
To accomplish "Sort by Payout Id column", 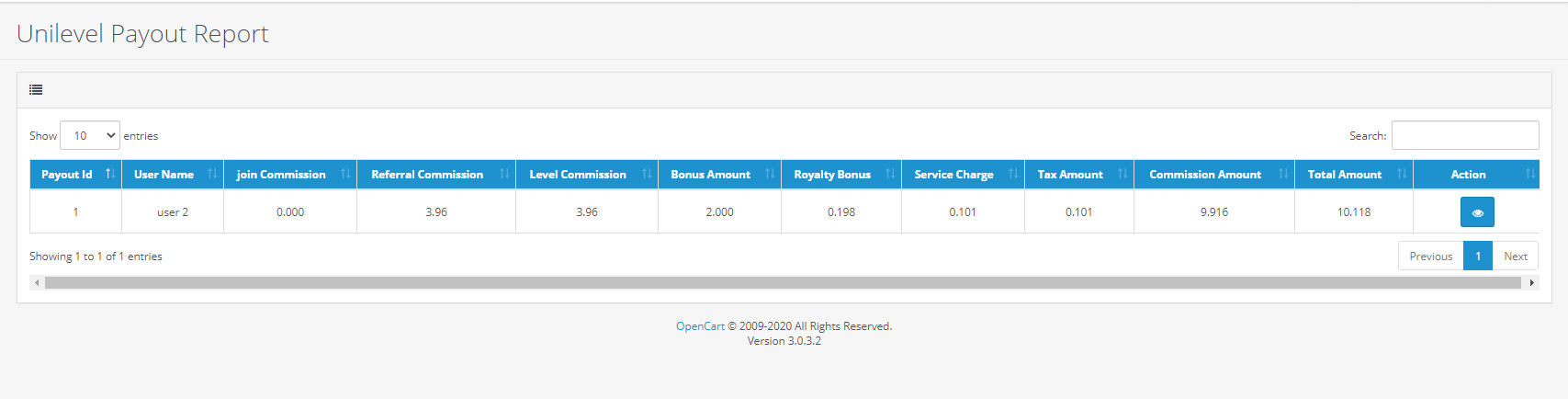I will 75,175.
